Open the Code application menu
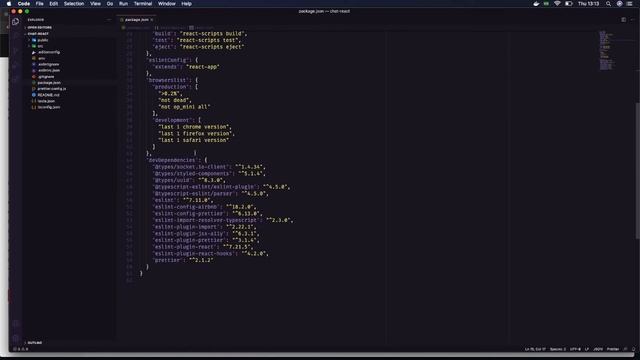The image size is (640, 360). [x=24, y=4]
